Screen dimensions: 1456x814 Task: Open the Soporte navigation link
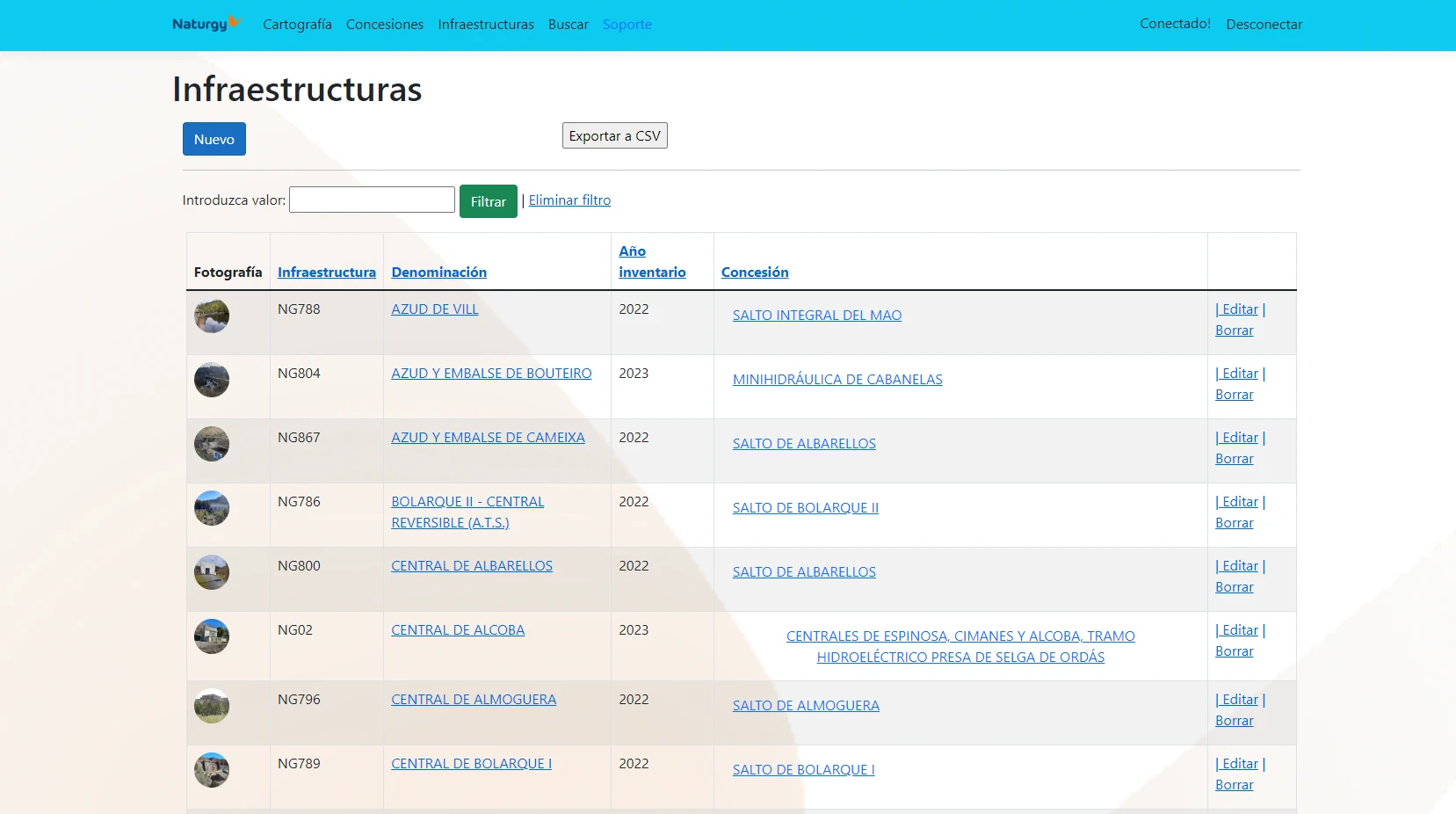(x=627, y=25)
